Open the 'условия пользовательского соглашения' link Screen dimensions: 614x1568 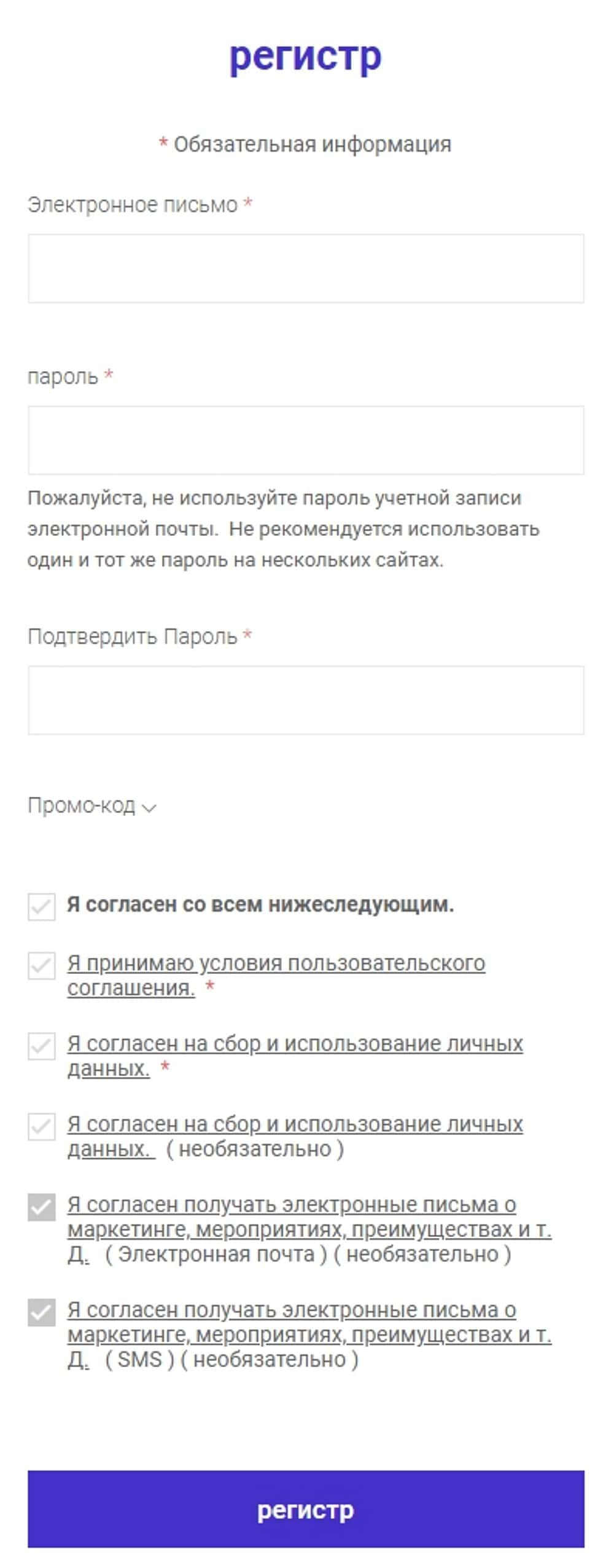click(x=276, y=963)
